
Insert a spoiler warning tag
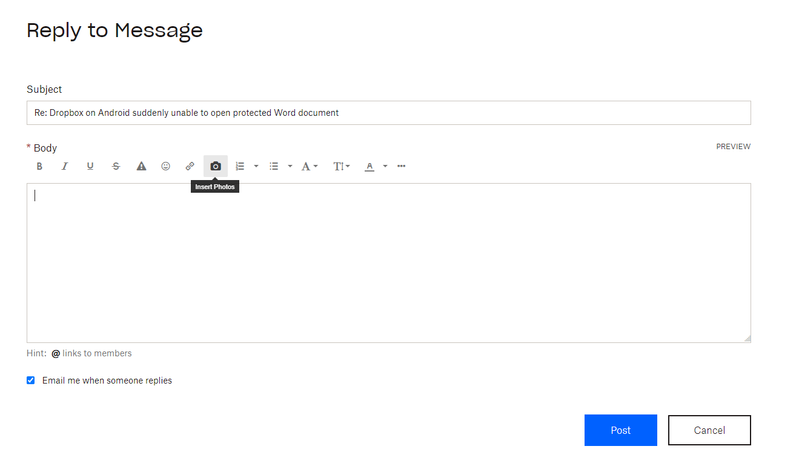(x=141, y=166)
